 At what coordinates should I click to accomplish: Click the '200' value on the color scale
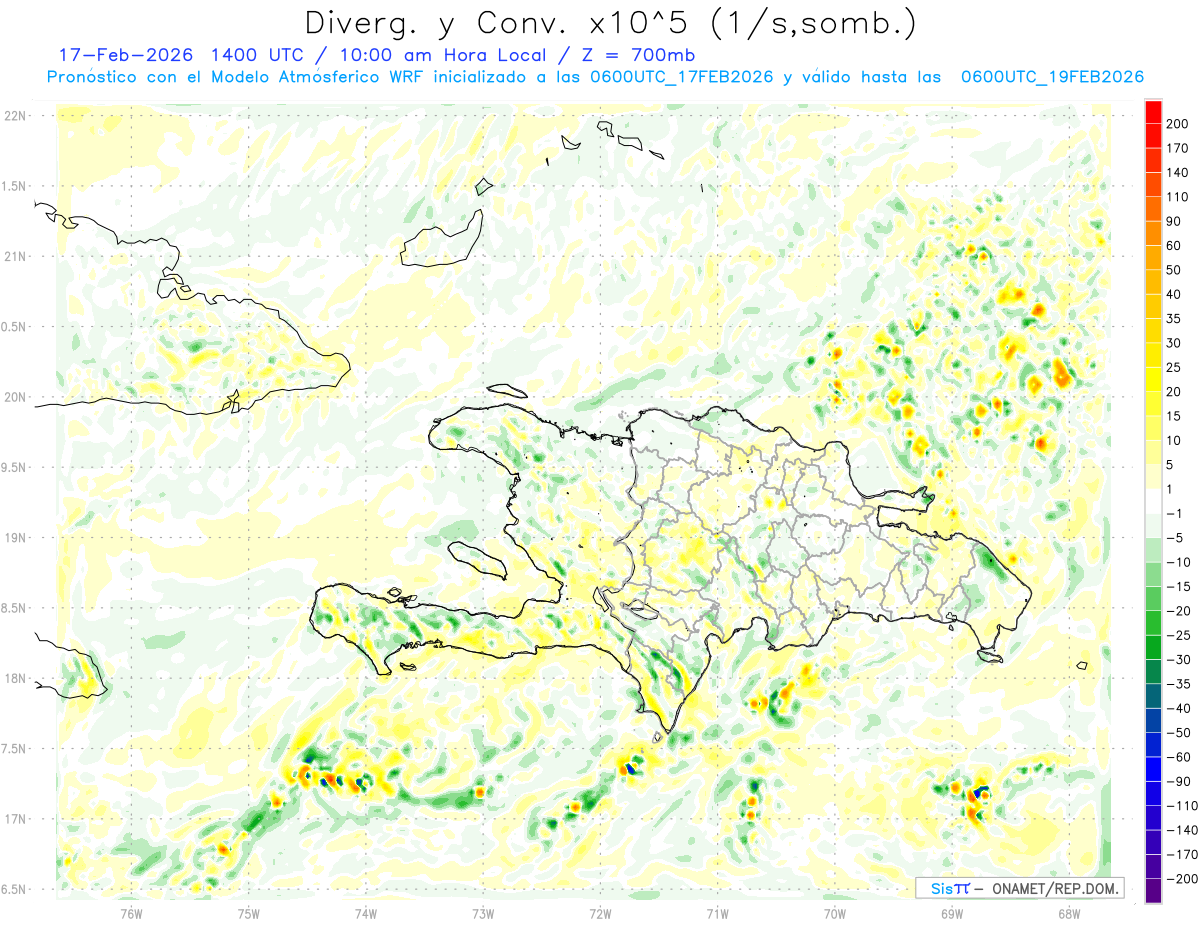[x=1178, y=124]
